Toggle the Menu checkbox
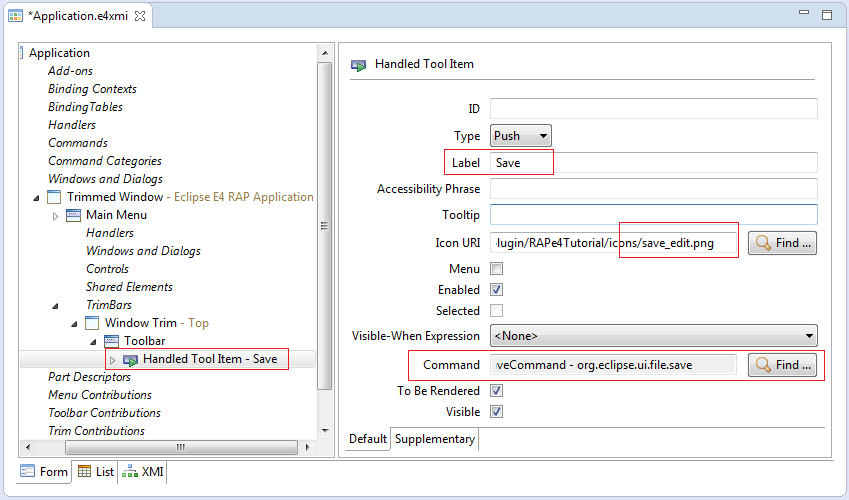This screenshot has width=849, height=500. coord(497,269)
